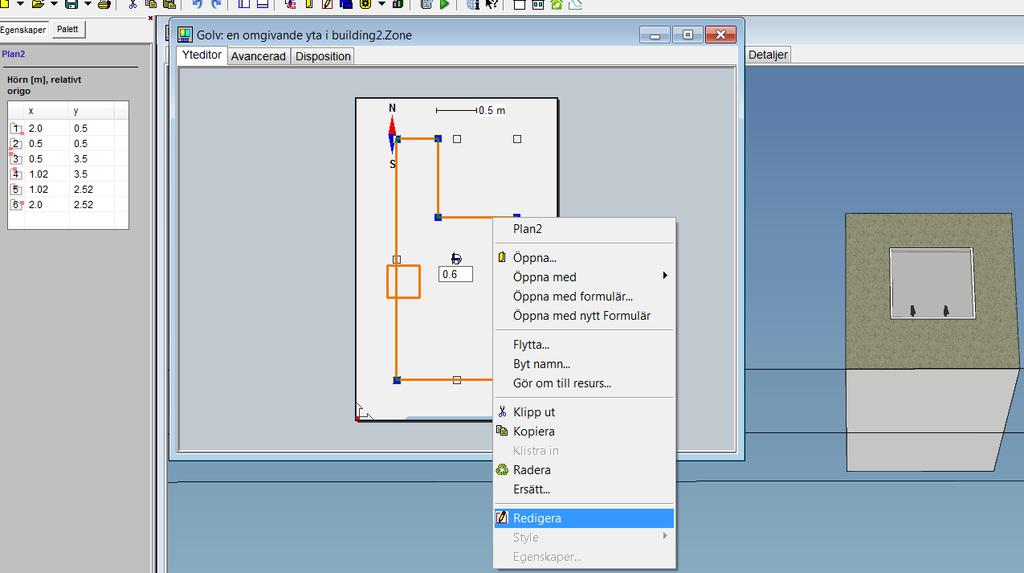
Task: Select corner row 4 with x 1.02
Action: [x=68, y=174]
